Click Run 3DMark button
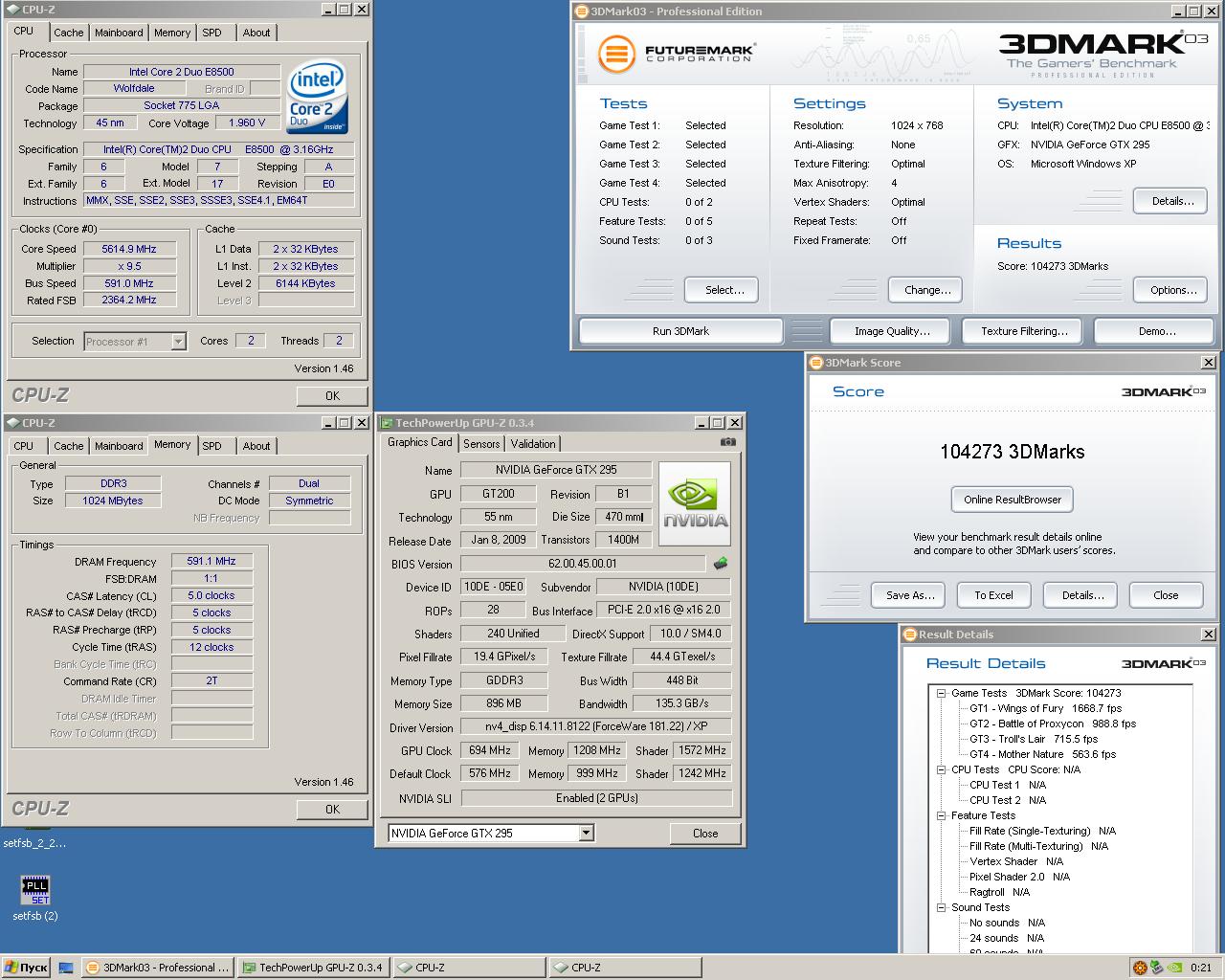 pyautogui.click(x=680, y=331)
